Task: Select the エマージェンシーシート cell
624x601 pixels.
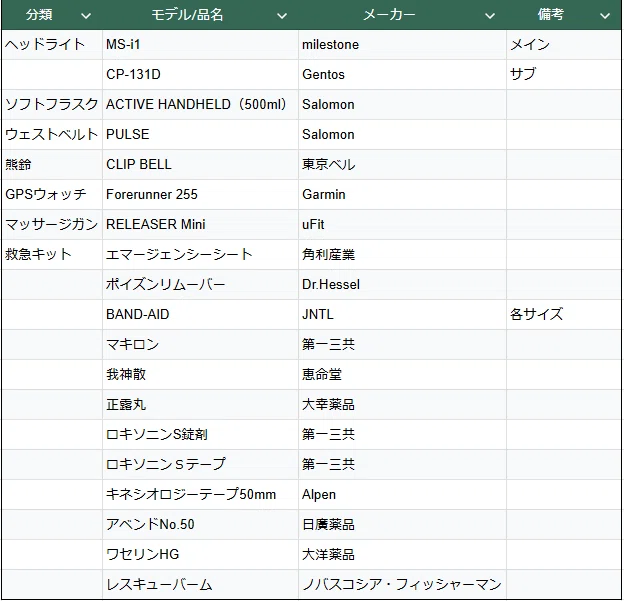Action: point(200,254)
